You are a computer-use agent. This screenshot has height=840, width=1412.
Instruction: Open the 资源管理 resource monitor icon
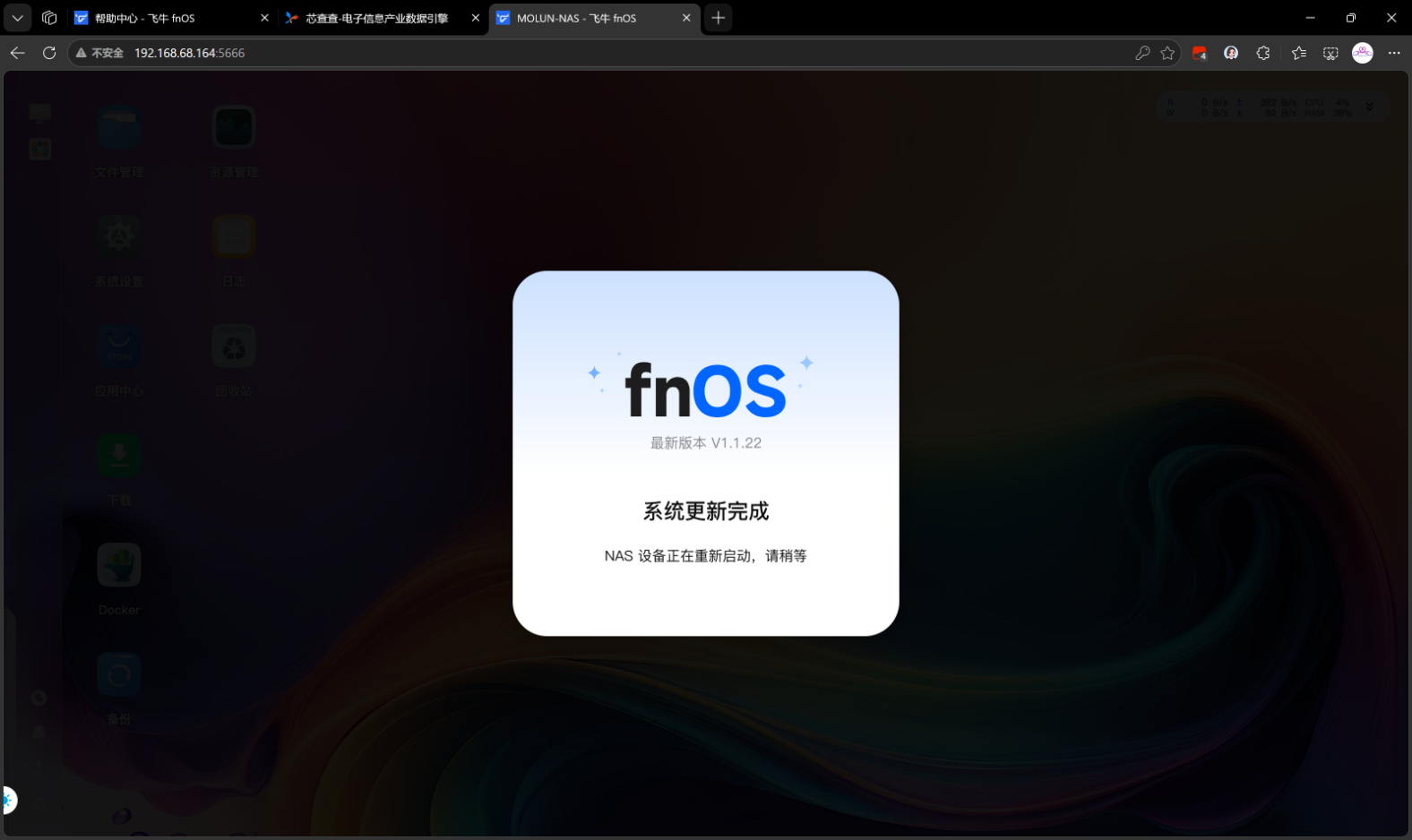pyautogui.click(x=234, y=128)
